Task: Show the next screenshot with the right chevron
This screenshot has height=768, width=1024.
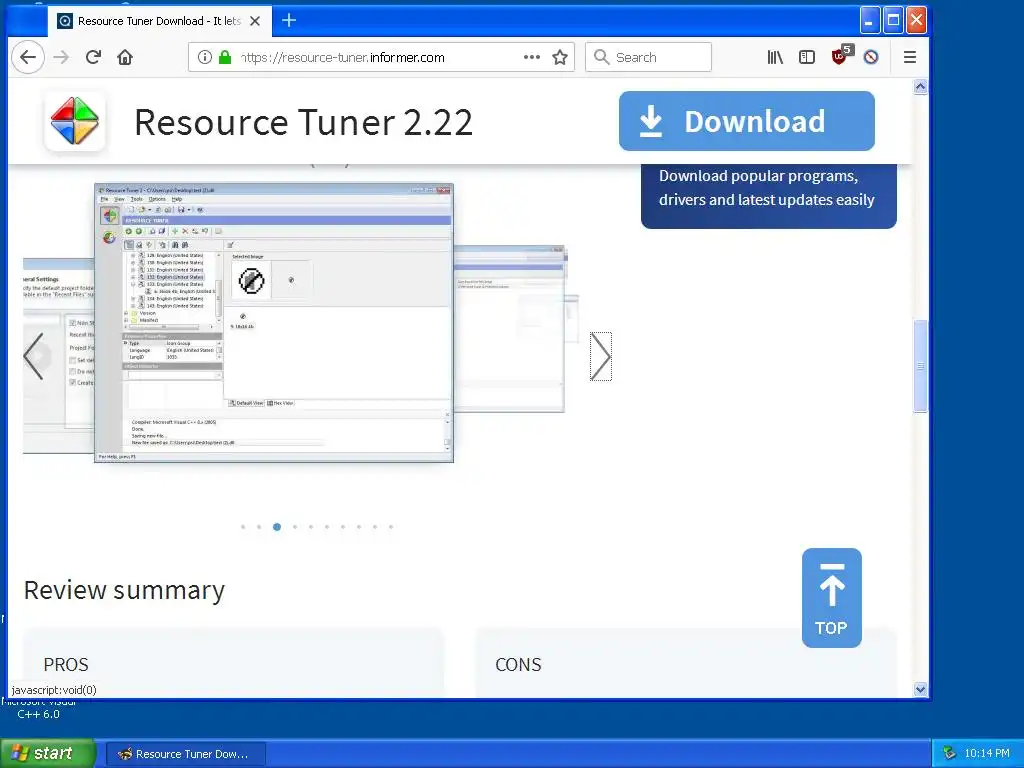Action: [601, 357]
